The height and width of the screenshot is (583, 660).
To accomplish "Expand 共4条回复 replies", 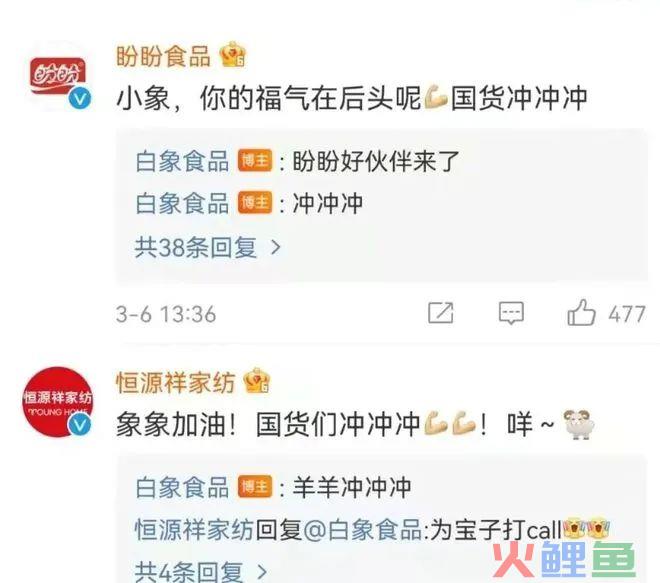I will 201,572.
